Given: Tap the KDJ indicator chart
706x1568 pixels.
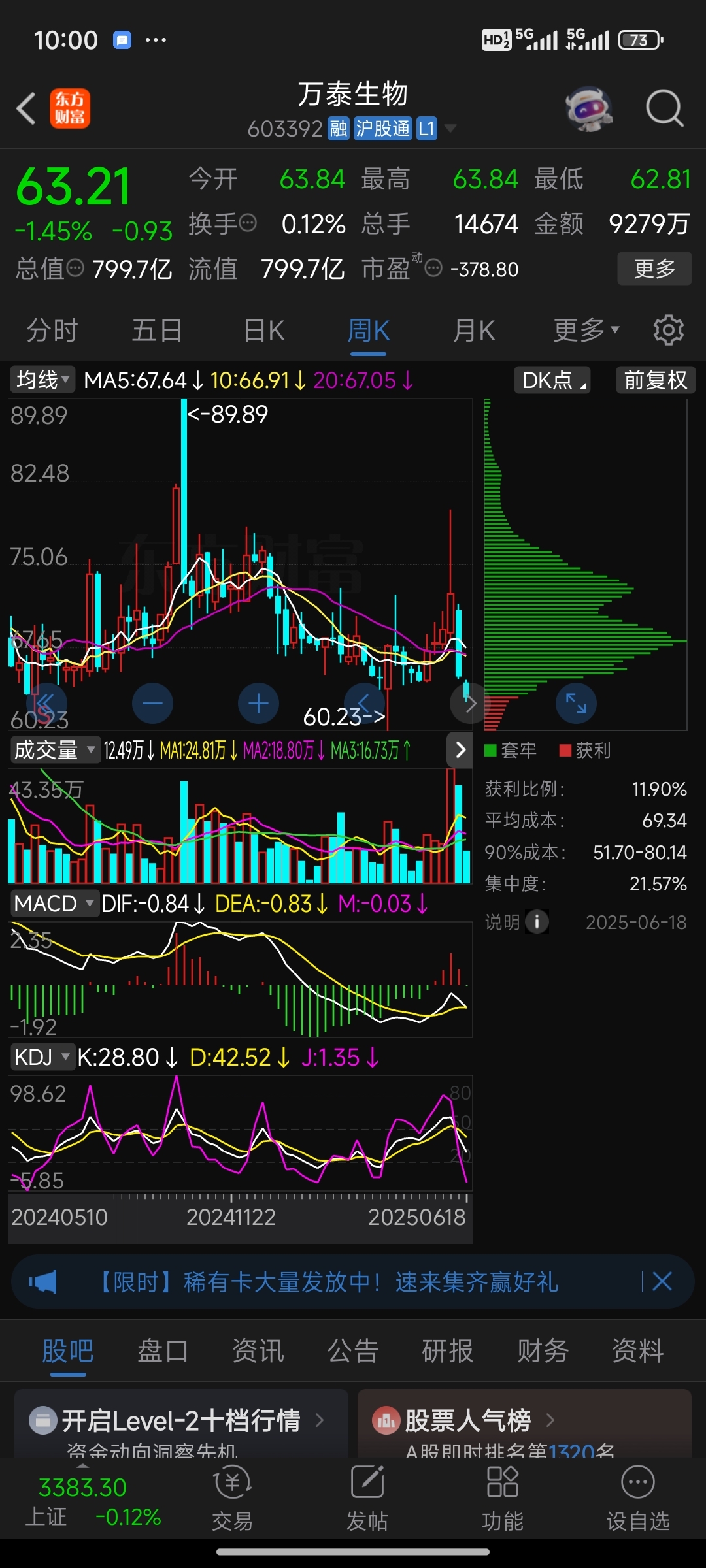Looking at the screenshot, I should click(x=240, y=1133).
